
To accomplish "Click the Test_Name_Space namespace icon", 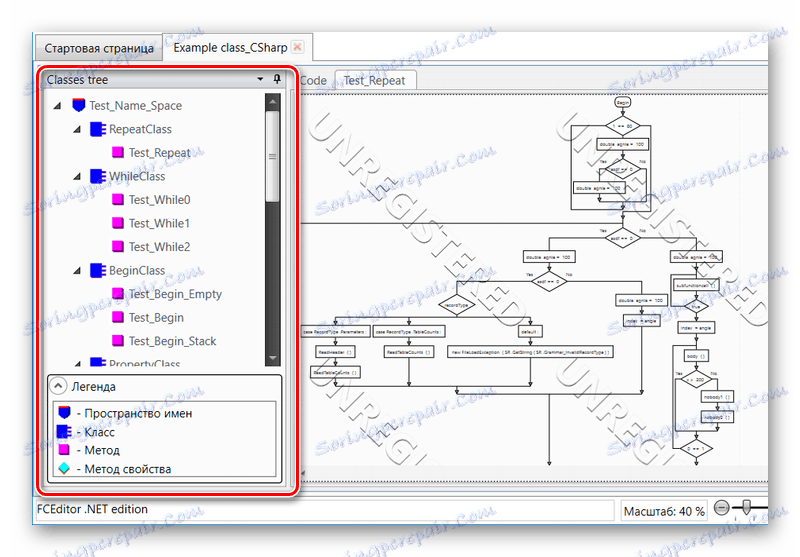I will point(78,106).
